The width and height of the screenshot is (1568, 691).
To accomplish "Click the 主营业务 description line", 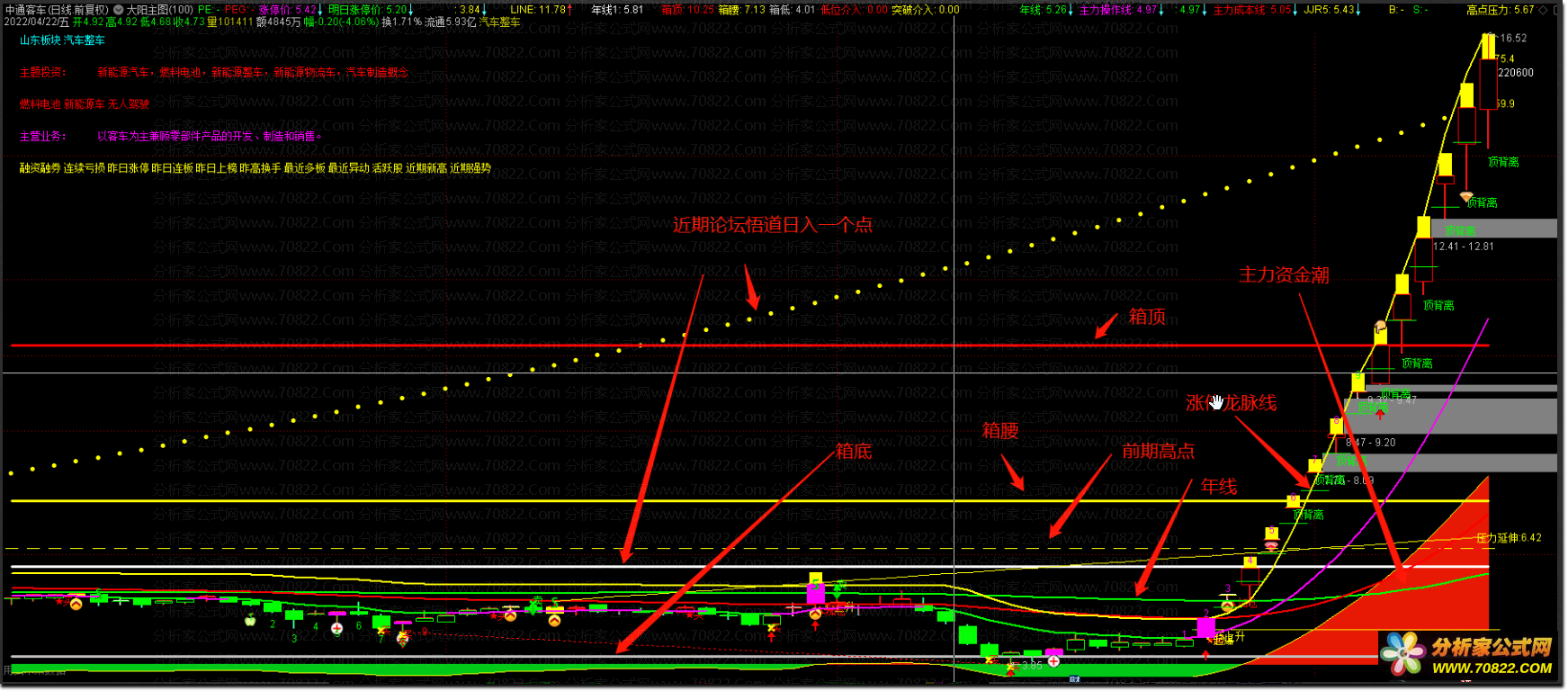I will tap(171, 136).
